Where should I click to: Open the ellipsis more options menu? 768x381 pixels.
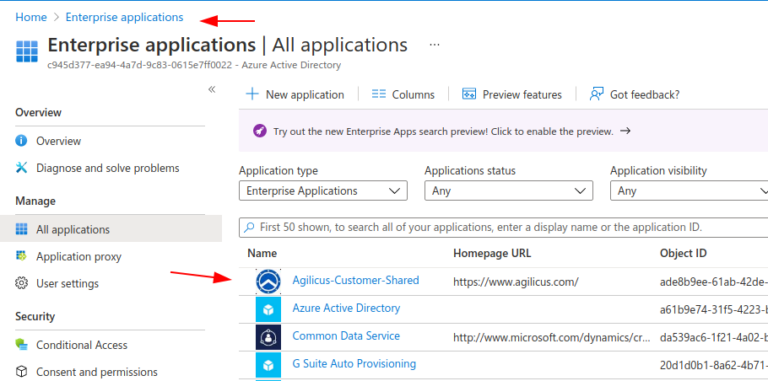[434, 45]
